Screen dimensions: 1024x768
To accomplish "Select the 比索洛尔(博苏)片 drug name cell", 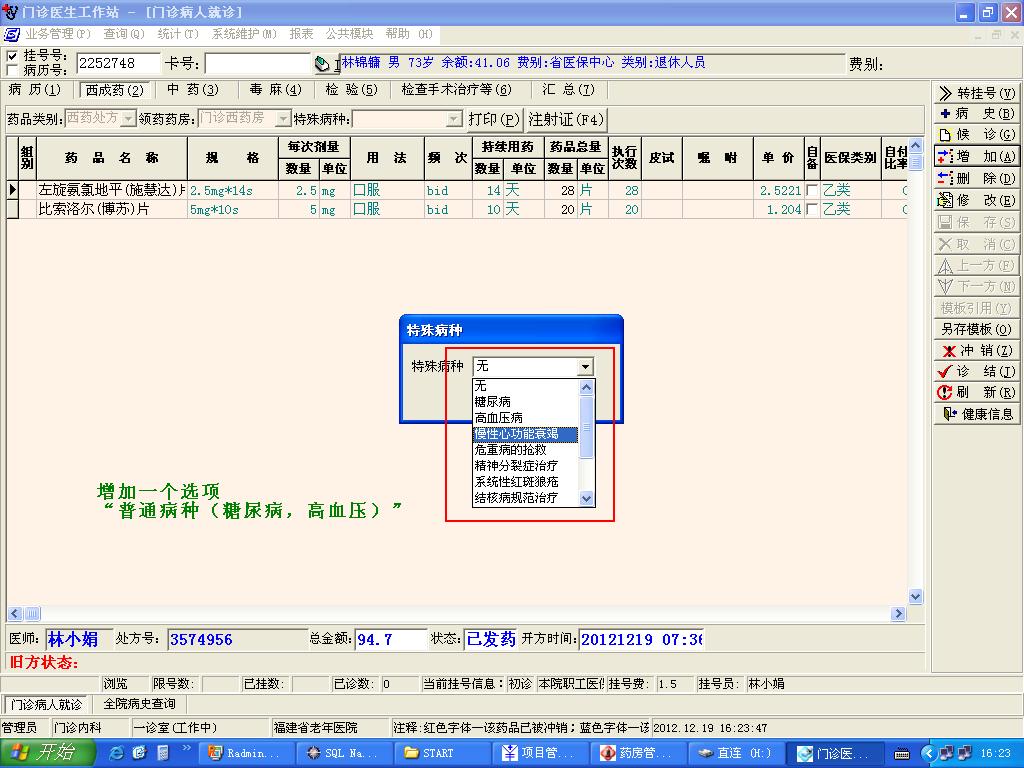I will (x=112, y=209).
